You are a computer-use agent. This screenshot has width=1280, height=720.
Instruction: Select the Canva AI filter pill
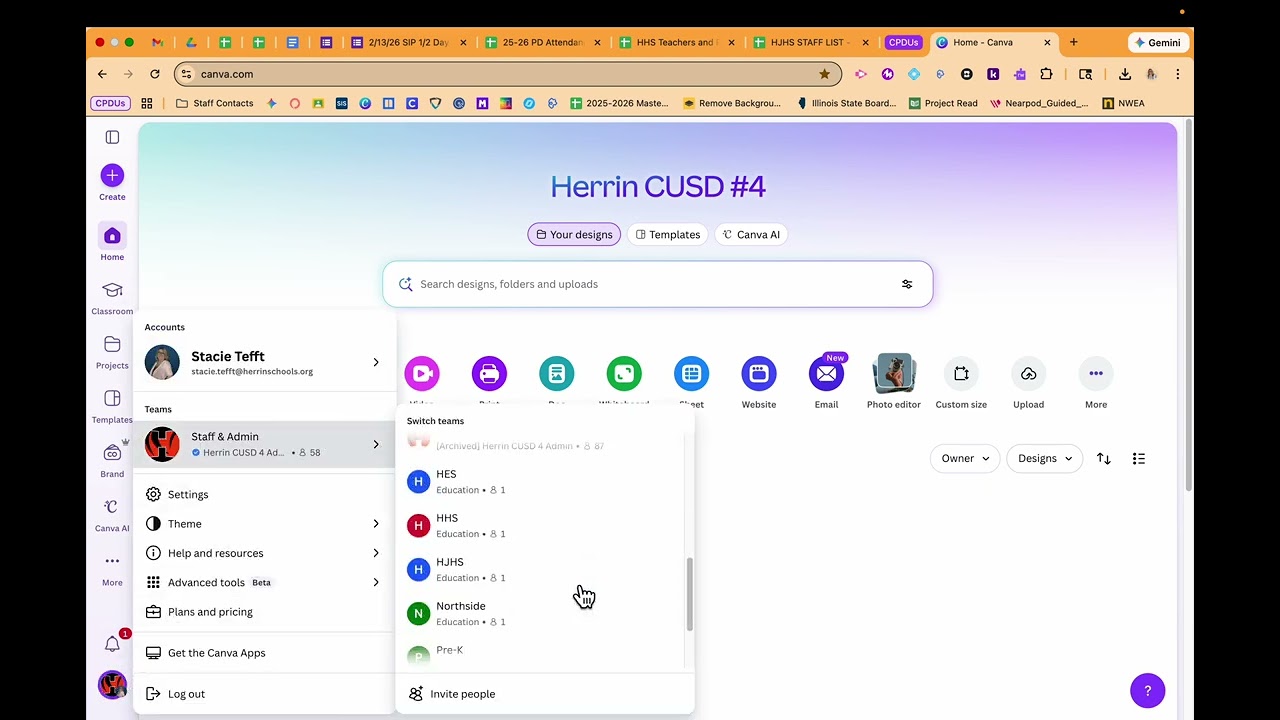click(751, 235)
